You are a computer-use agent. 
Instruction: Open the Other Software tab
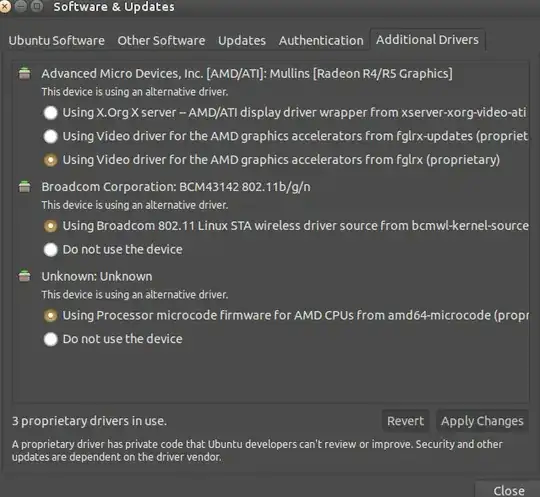(x=161, y=40)
